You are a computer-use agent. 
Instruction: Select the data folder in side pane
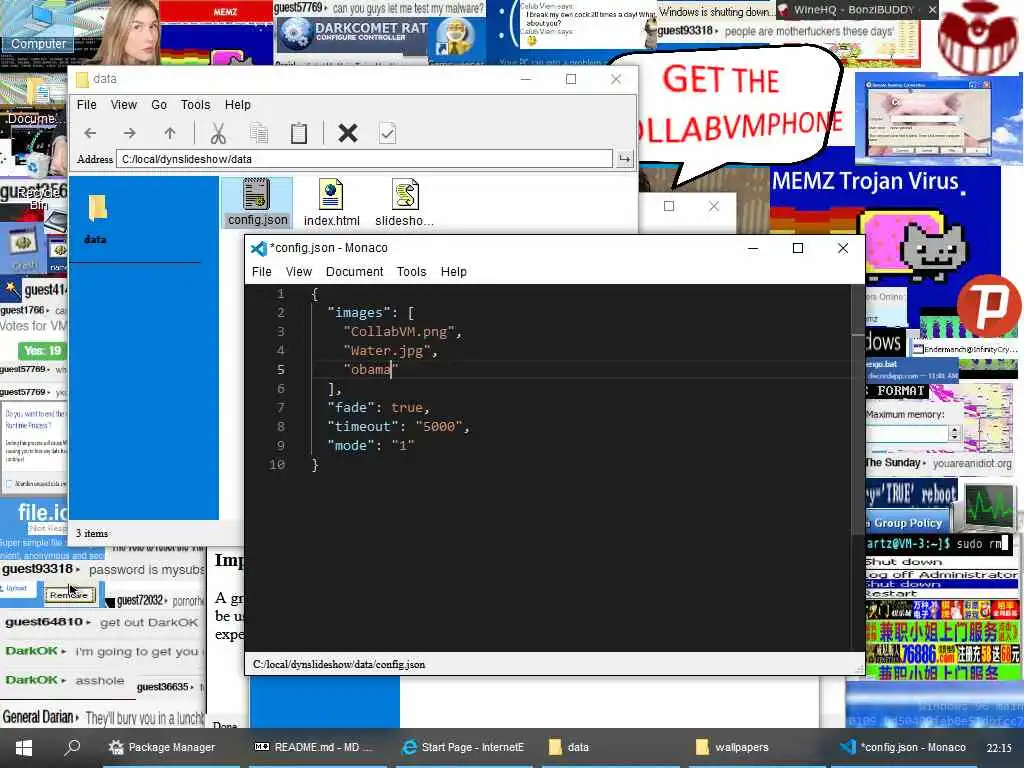coord(96,219)
